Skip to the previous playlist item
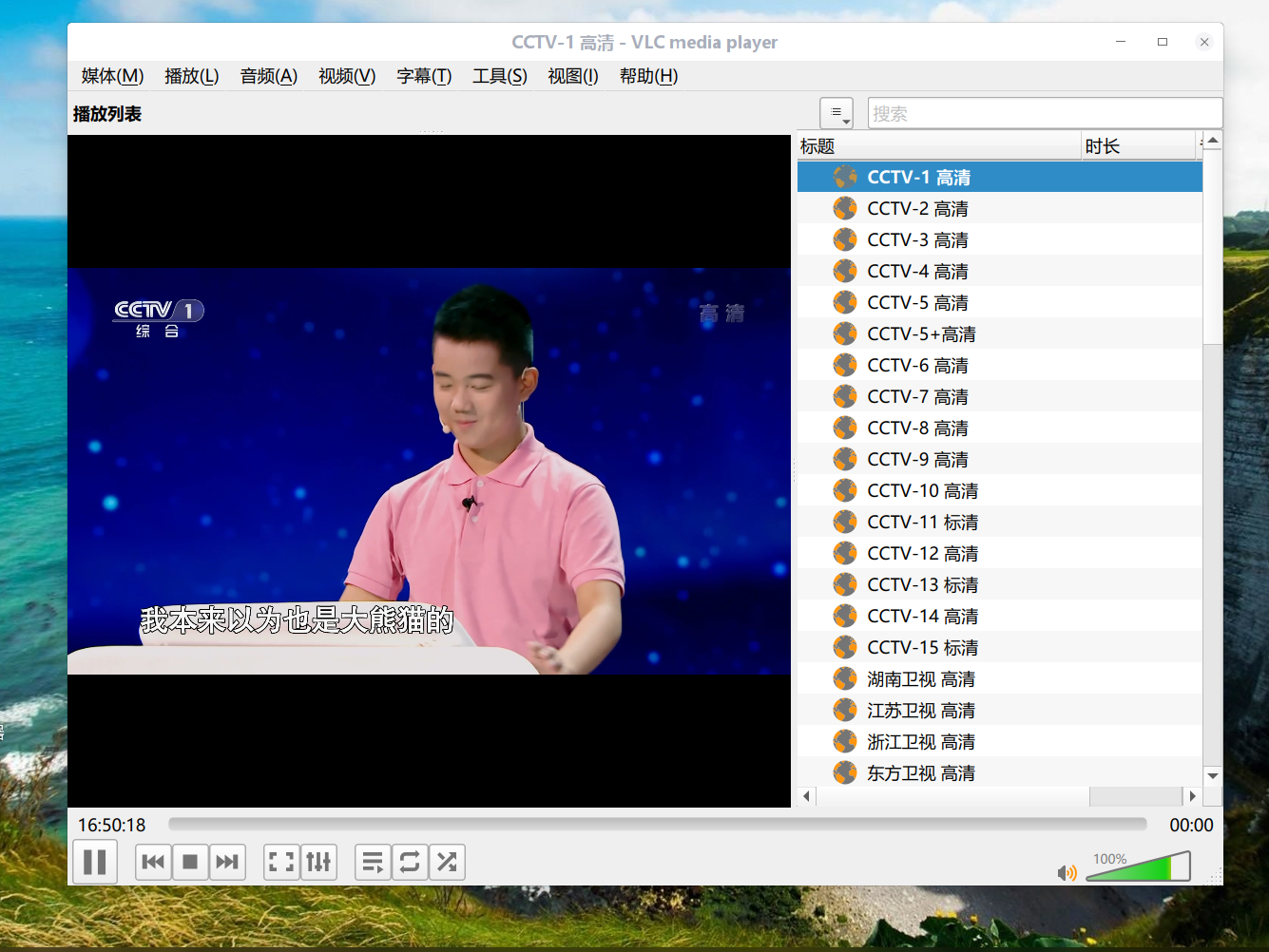This screenshot has width=1269, height=952. point(153,862)
